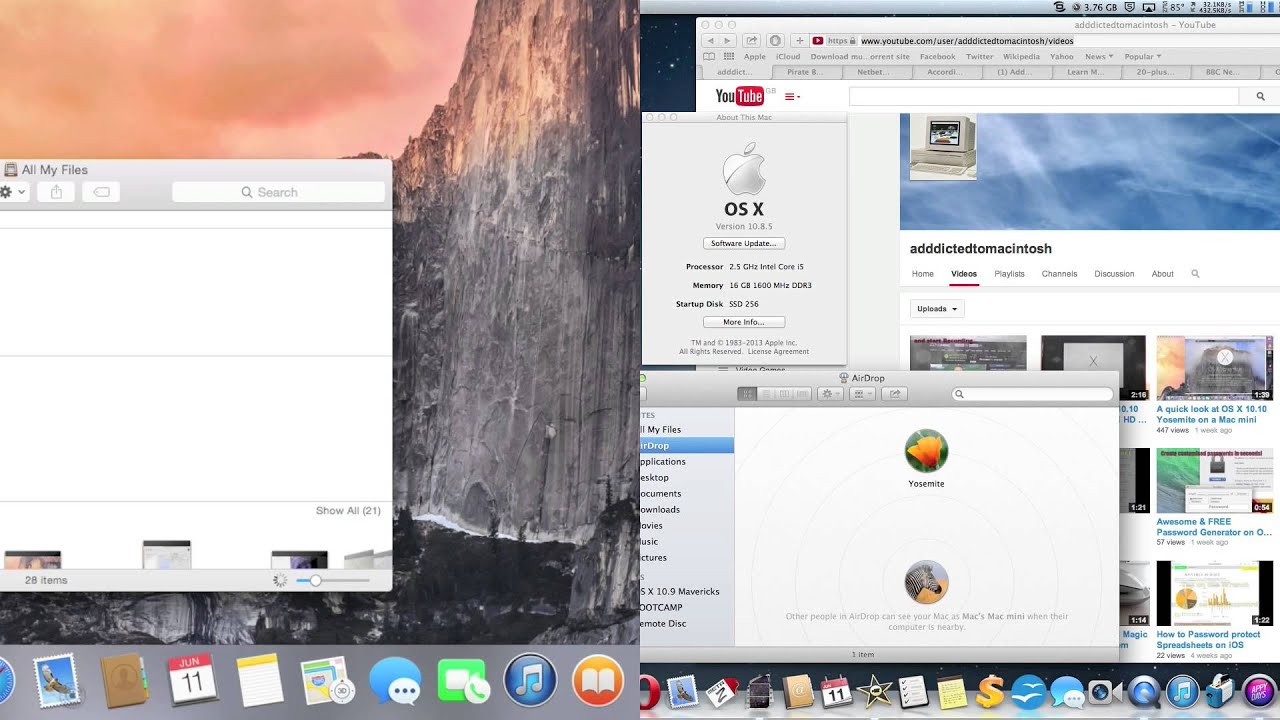Expand the Uploads dropdown

[937, 309]
